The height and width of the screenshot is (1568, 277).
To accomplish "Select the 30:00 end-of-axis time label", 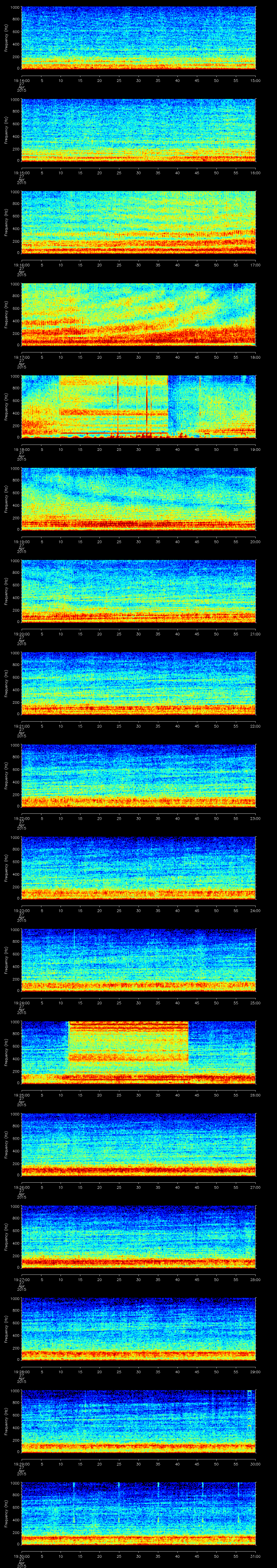I will coord(256,1464).
